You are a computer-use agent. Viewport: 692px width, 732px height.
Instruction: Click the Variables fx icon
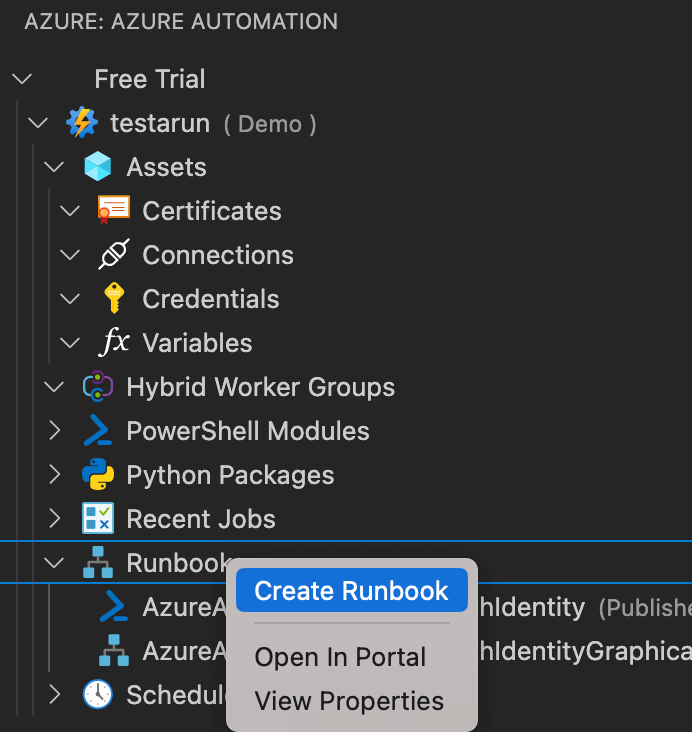tap(115, 342)
